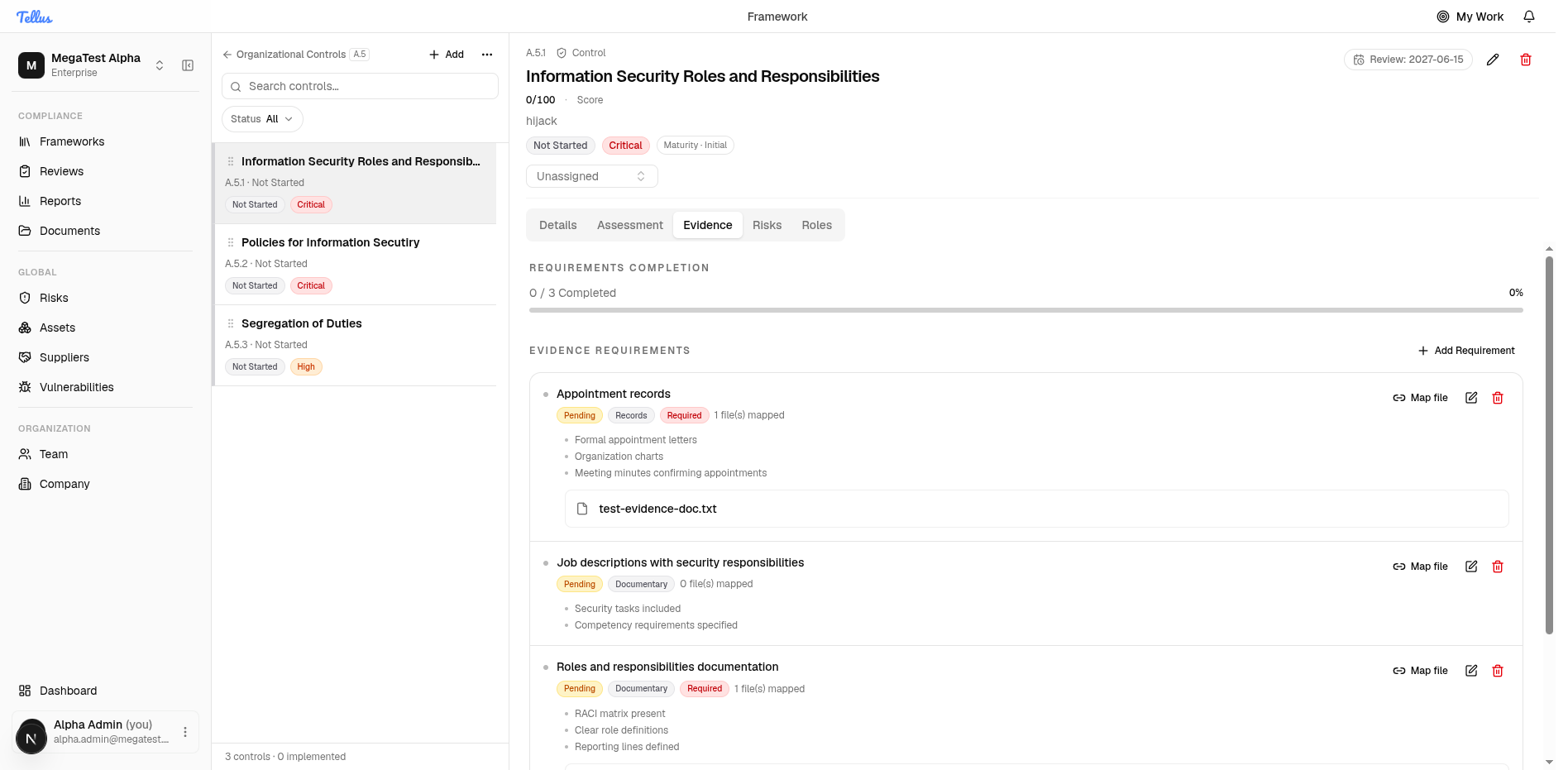1568x770 pixels.
Task: Open the Unassigned assignee dropdown
Action: pyautogui.click(x=592, y=176)
